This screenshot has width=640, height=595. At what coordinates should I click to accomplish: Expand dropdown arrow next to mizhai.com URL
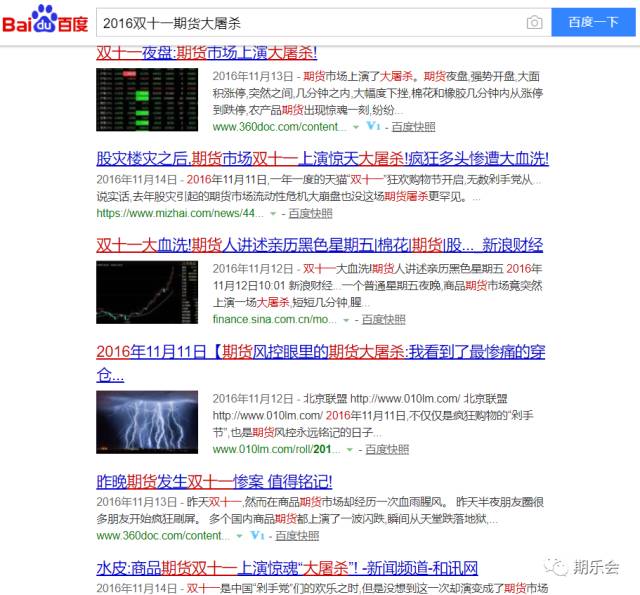273,214
